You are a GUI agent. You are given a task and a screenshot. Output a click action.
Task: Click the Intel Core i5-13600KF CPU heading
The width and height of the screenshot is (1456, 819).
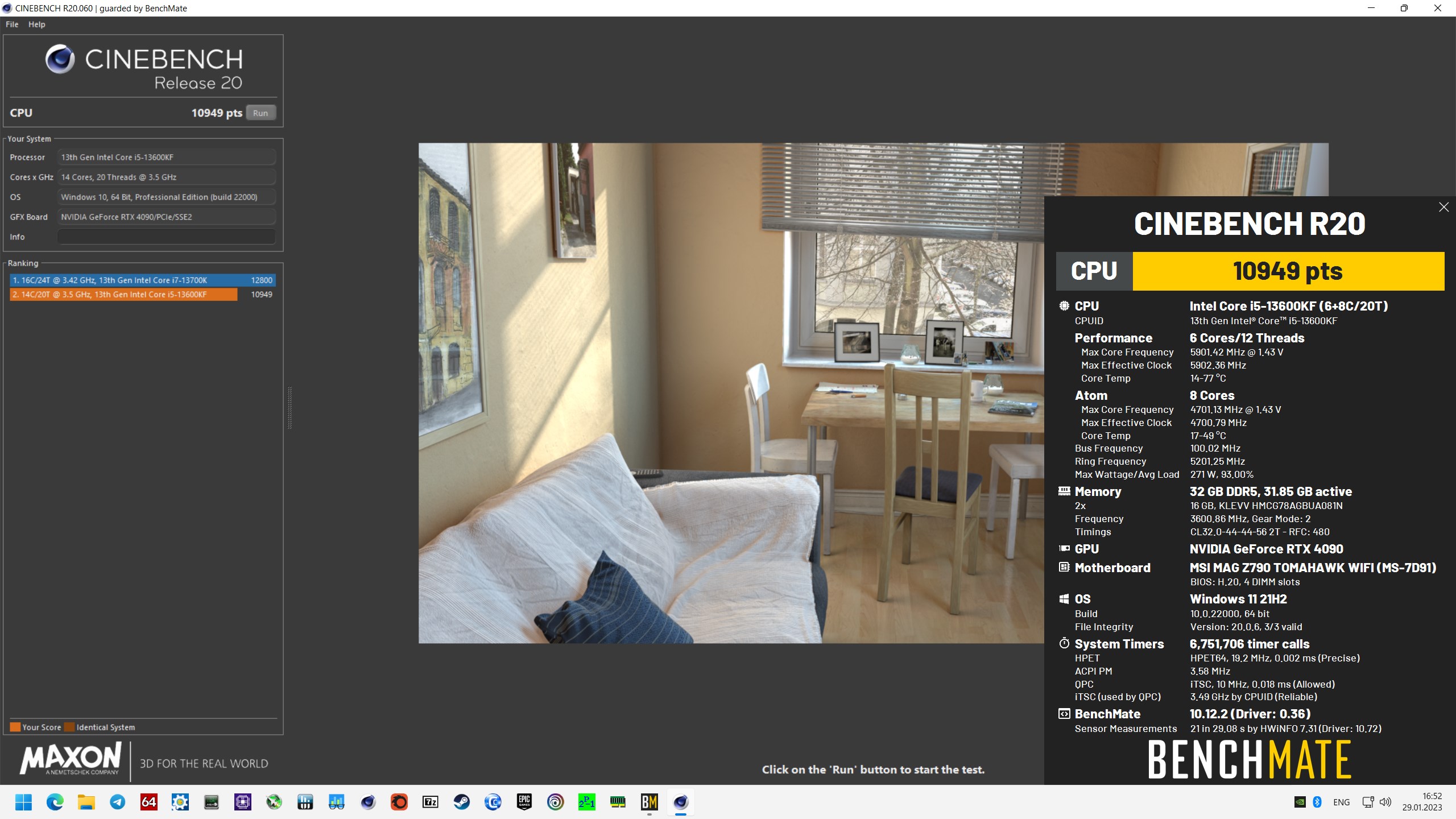tap(1289, 306)
